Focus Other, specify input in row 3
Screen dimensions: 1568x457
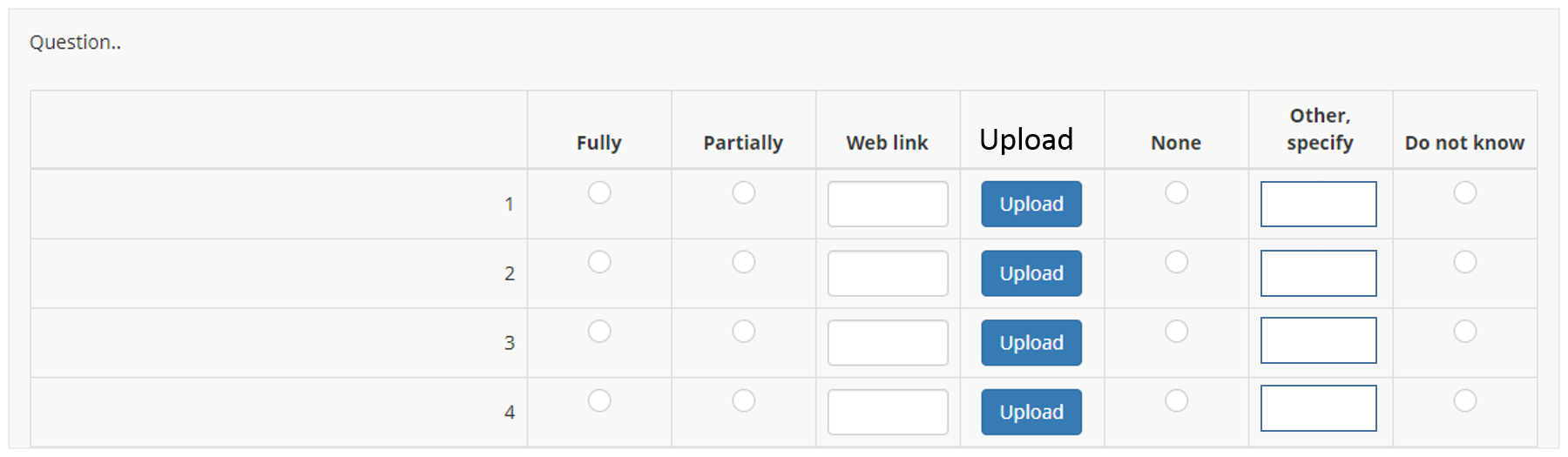pos(1318,340)
